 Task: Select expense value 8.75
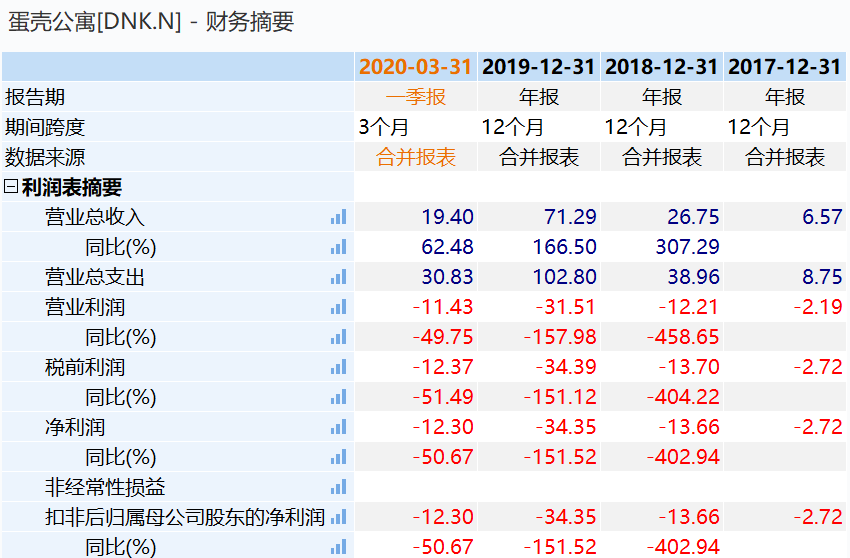(x=822, y=277)
